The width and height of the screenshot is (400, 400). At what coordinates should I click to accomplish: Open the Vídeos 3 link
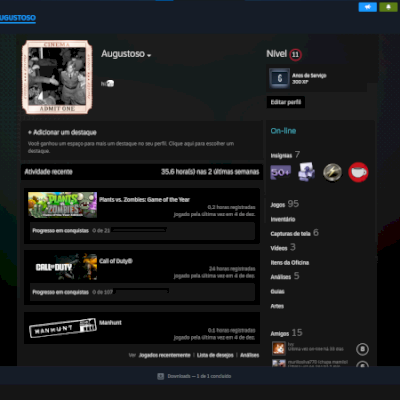pos(283,247)
